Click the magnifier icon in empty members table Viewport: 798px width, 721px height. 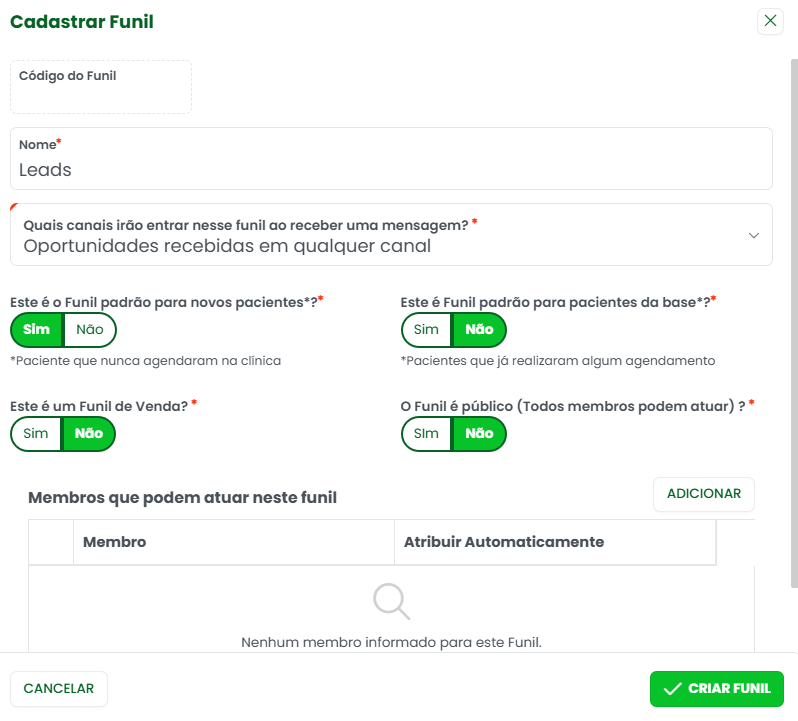[391, 601]
